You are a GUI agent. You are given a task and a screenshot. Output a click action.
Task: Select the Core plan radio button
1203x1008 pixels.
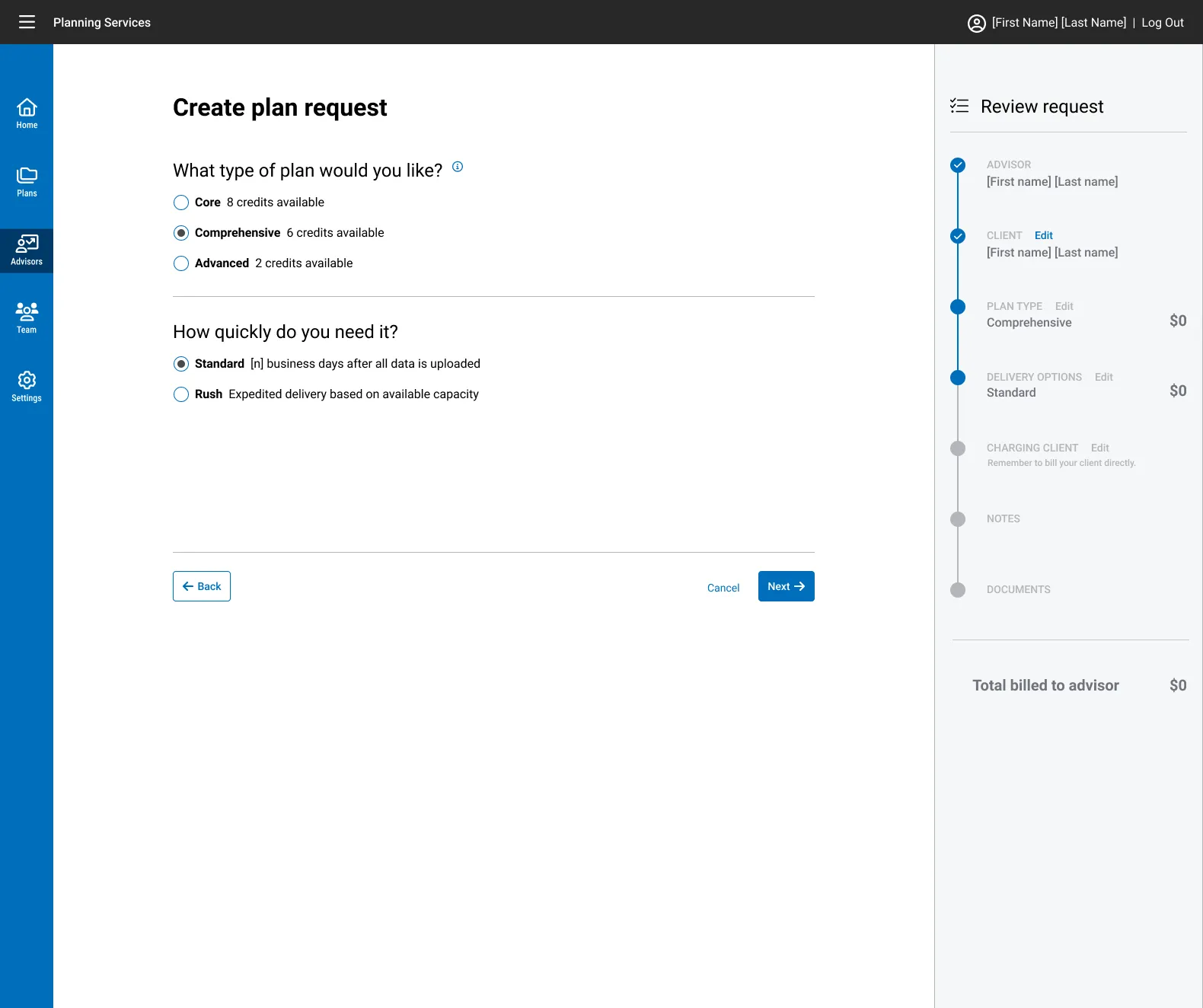pos(181,203)
